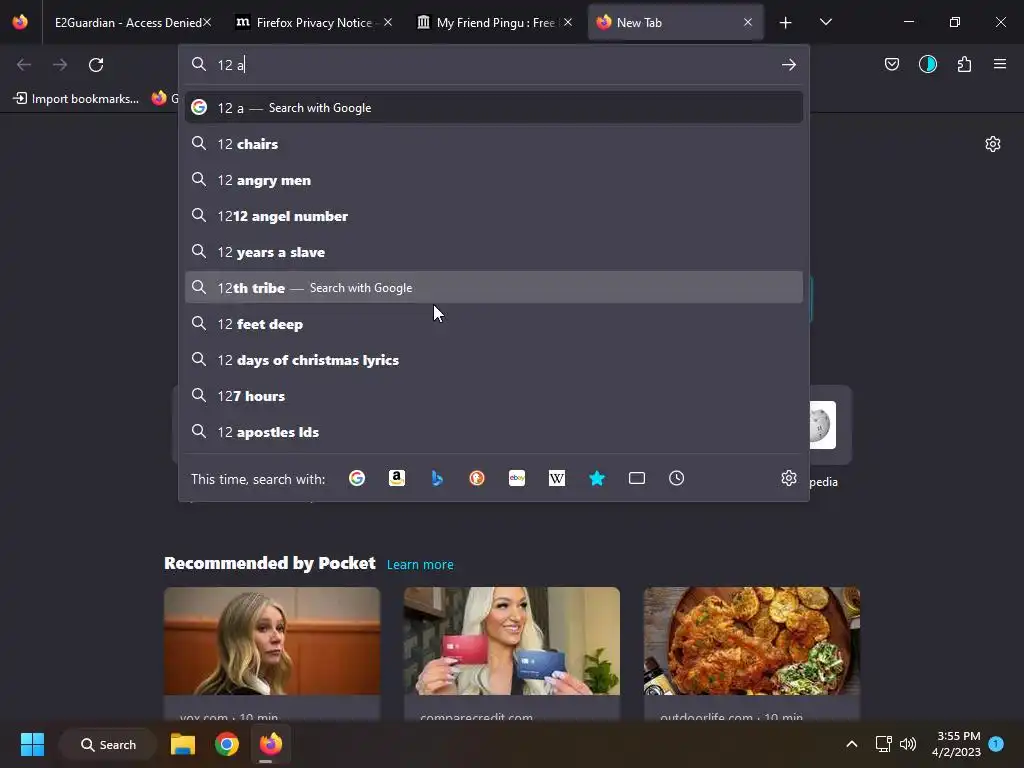
Task: Search this time with eBay icon
Action: point(517,478)
